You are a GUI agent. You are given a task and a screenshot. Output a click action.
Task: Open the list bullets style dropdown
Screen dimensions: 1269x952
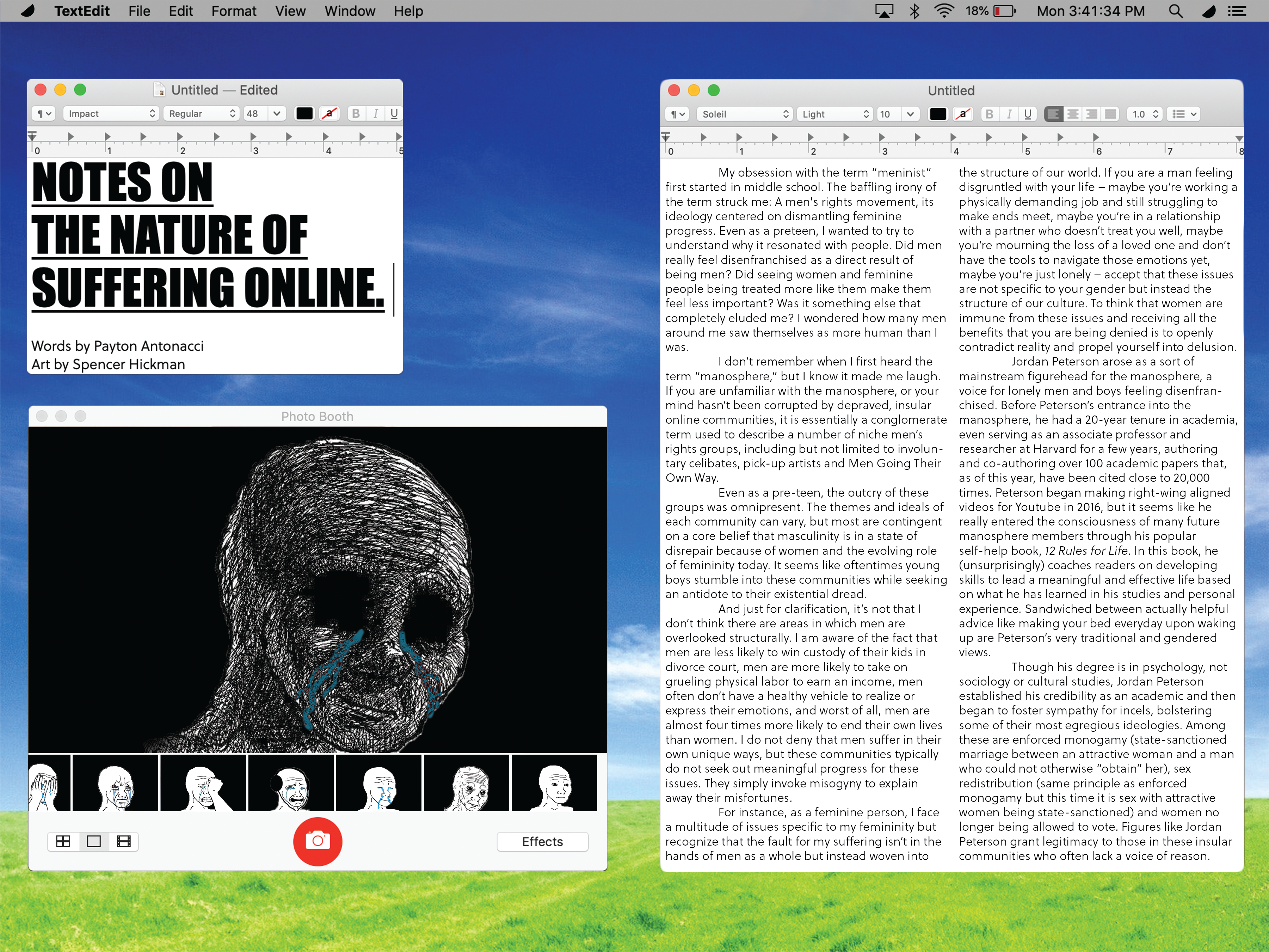[1184, 114]
